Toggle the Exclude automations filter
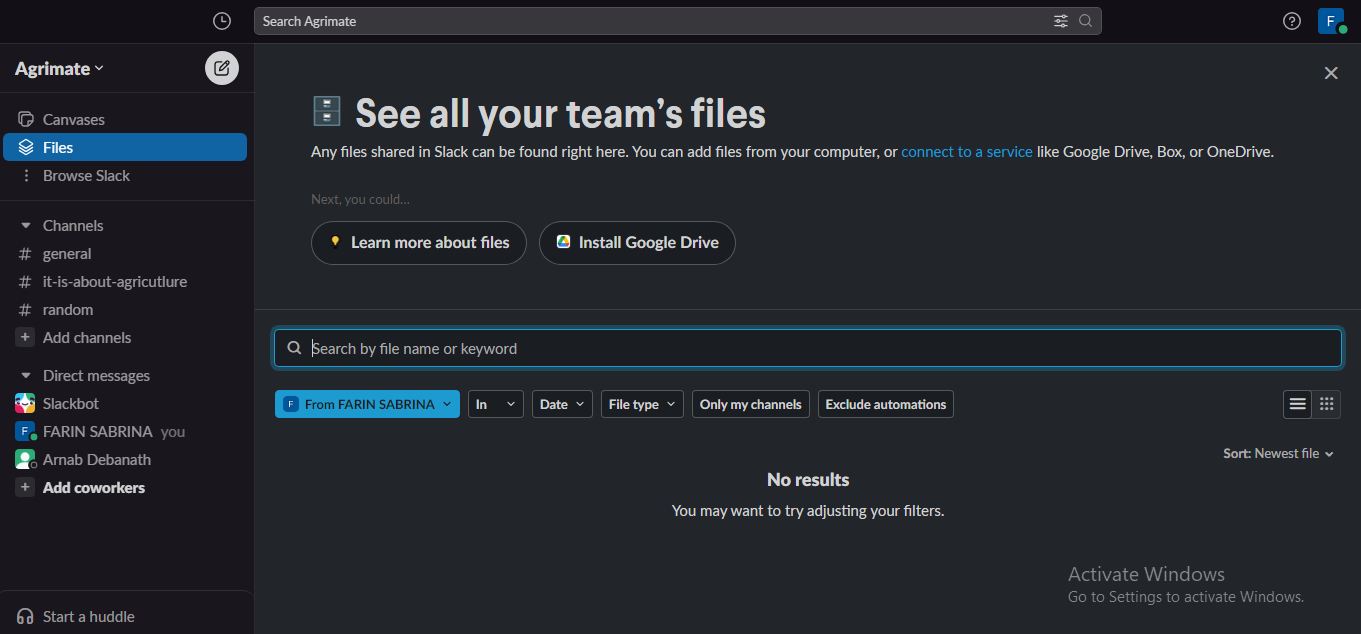Screen dimensions: 1361x634 [885, 404]
